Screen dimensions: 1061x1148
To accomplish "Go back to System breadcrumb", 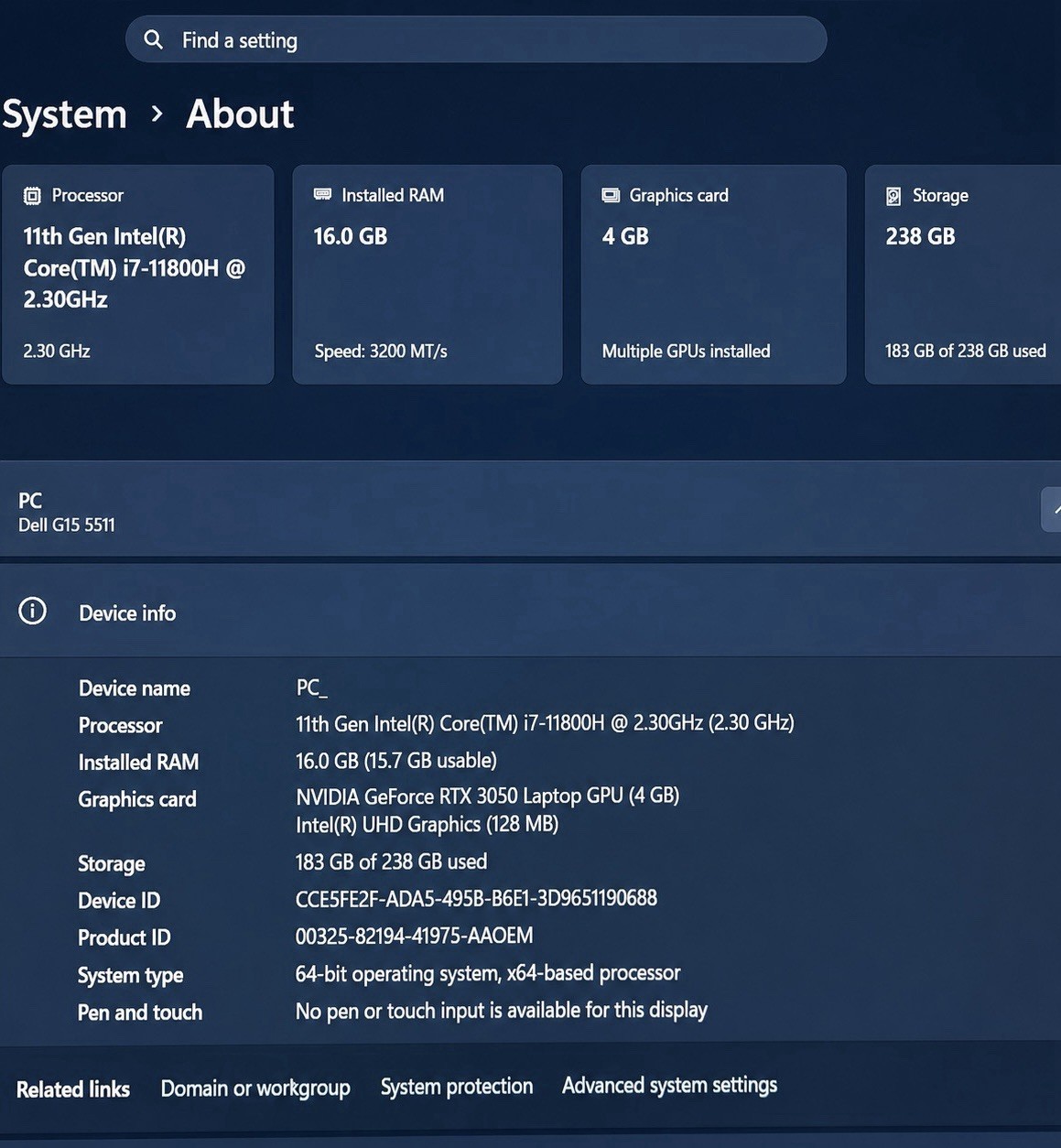I will pyautogui.click(x=64, y=114).
